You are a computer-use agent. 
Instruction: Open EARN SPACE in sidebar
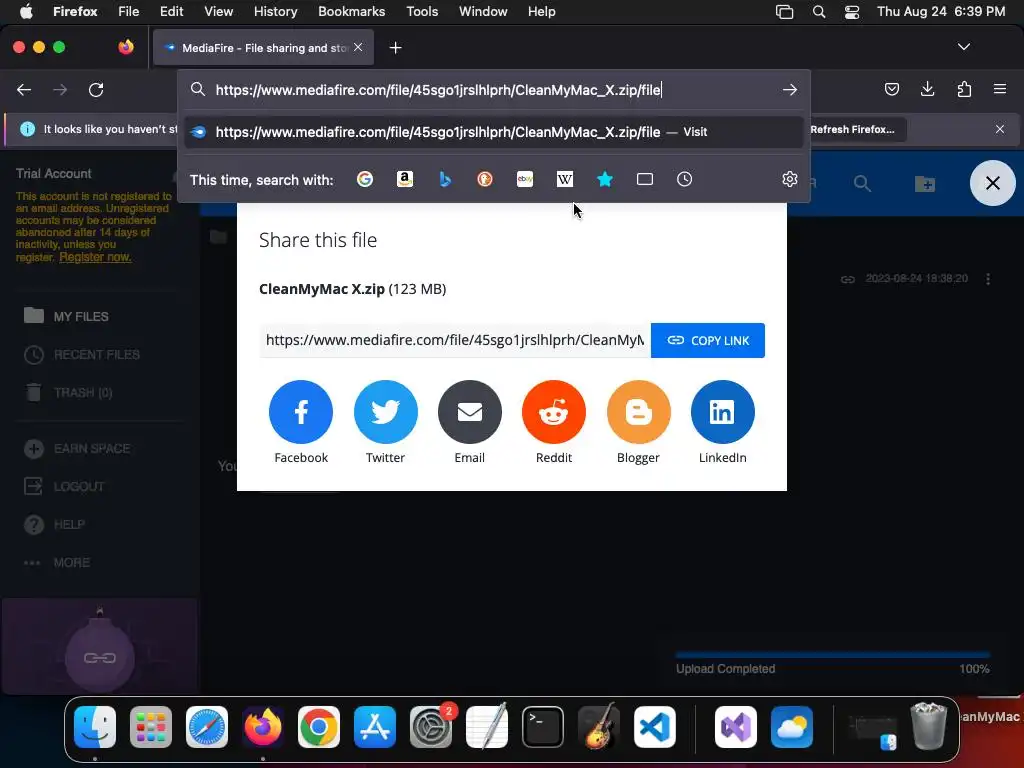[77, 449]
